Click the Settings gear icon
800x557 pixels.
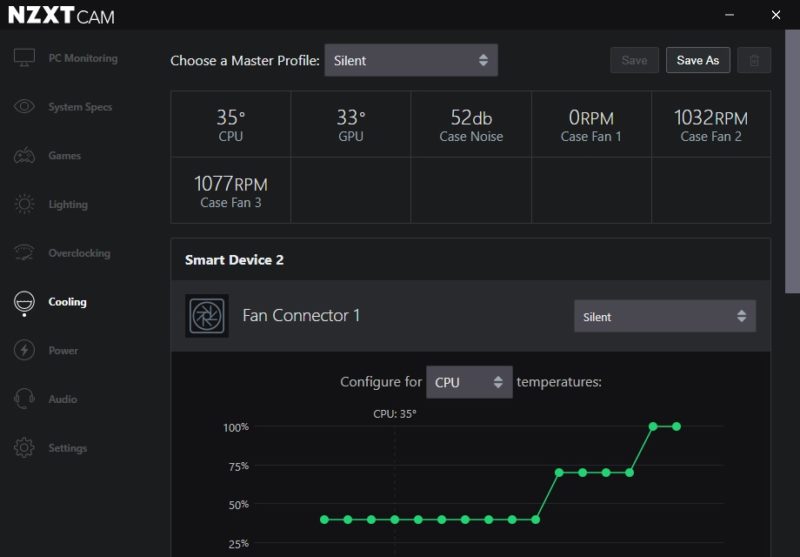click(24, 448)
